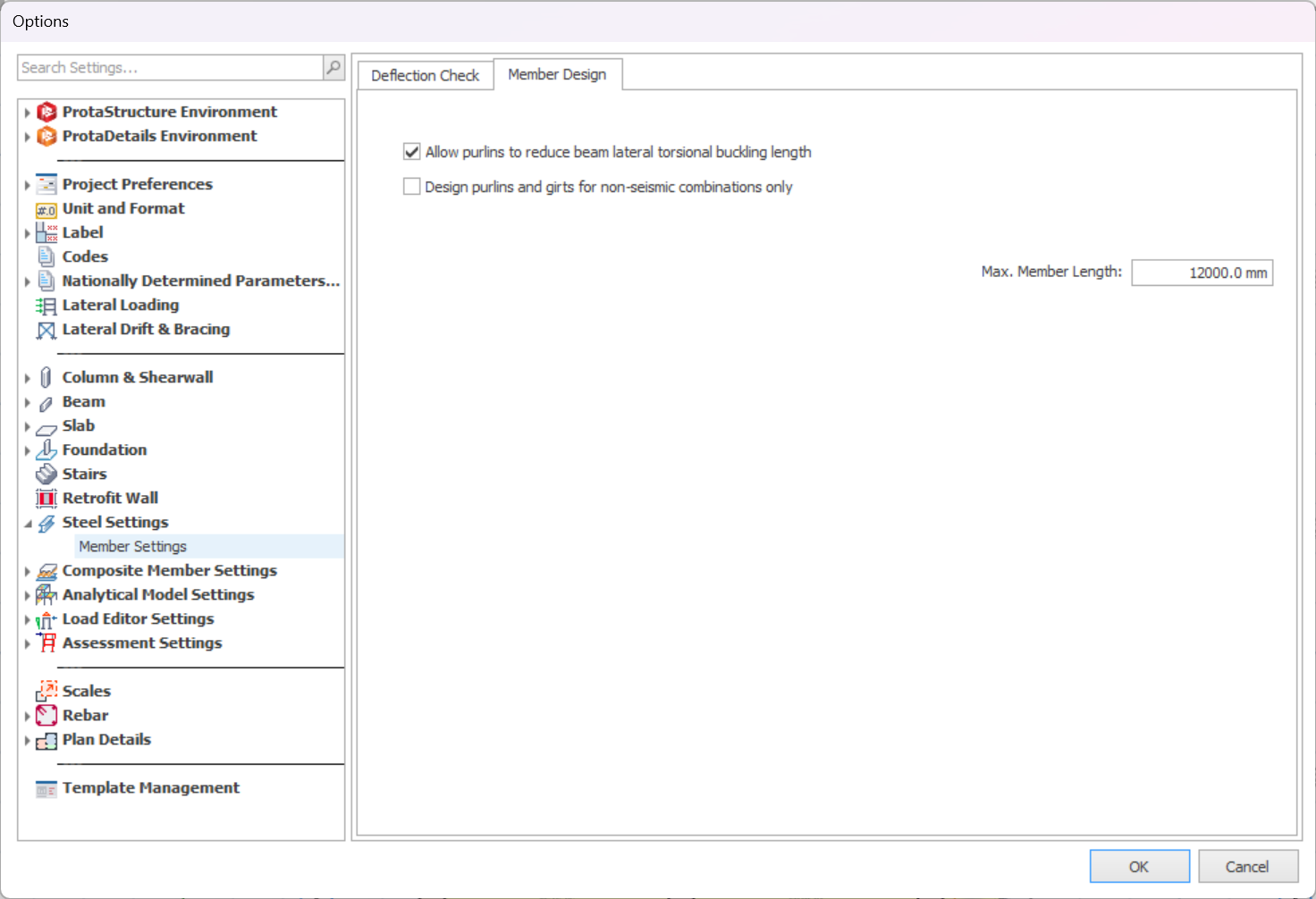This screenshot has height=899, width=1316.
Task: Click the search magnifier icon
Action: click(333, 67)
